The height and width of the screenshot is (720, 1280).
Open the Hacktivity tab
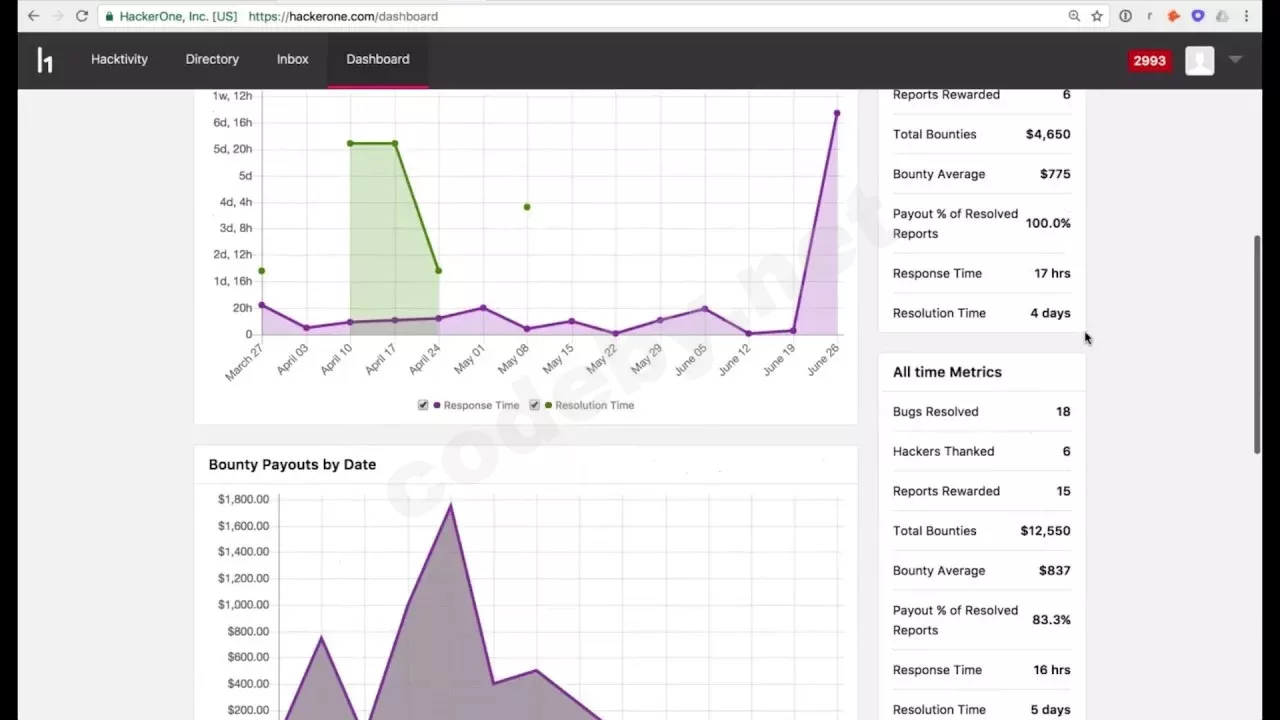(x=119, y=59)
